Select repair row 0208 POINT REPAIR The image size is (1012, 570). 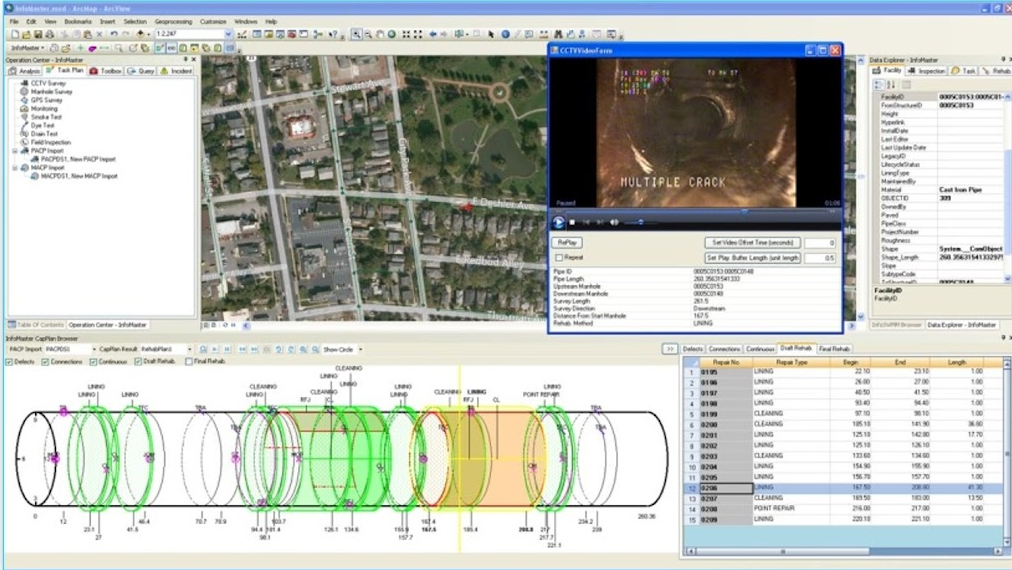click(843, 509)
